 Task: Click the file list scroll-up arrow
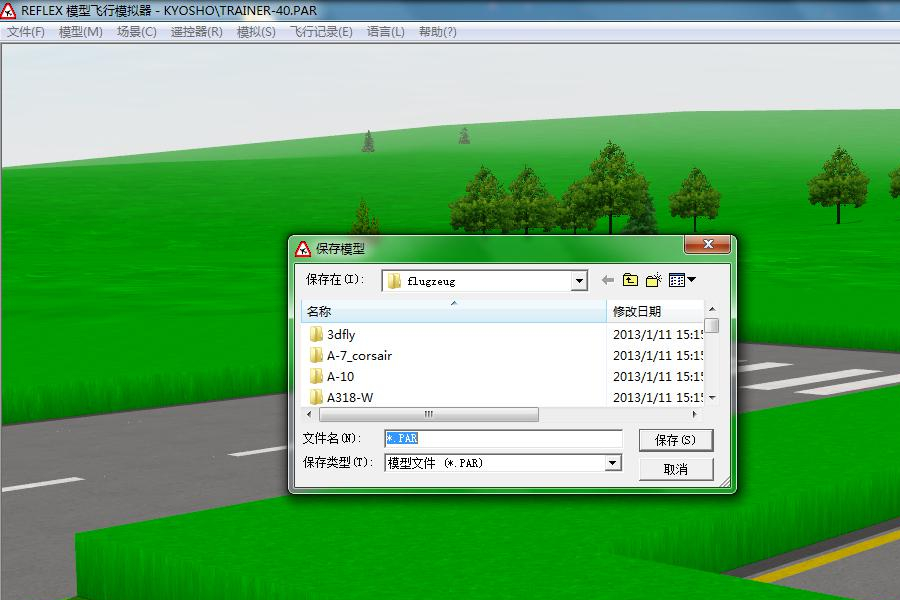(712, 309)
